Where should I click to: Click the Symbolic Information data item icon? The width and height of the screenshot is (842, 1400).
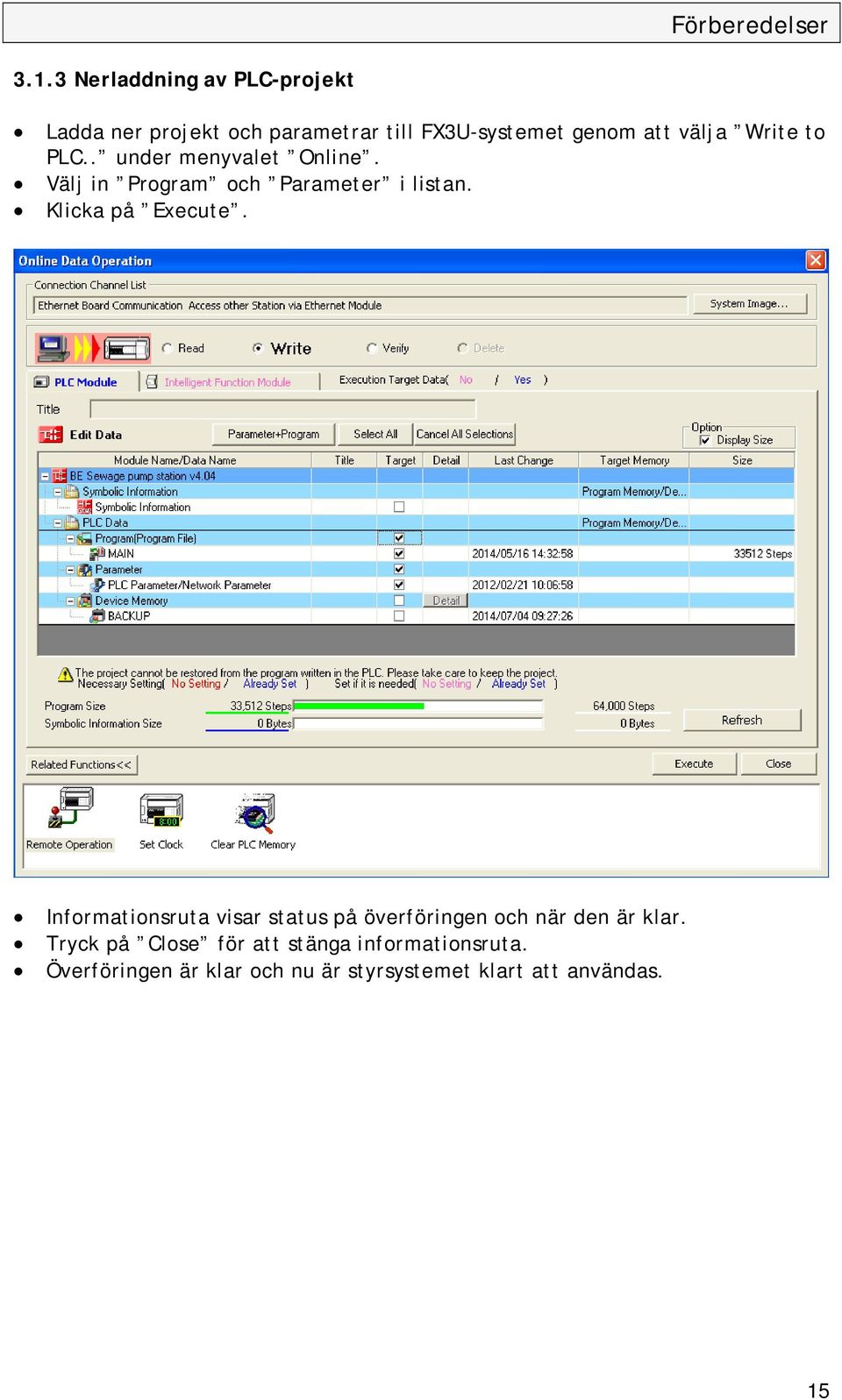click(x=85, y=507)
